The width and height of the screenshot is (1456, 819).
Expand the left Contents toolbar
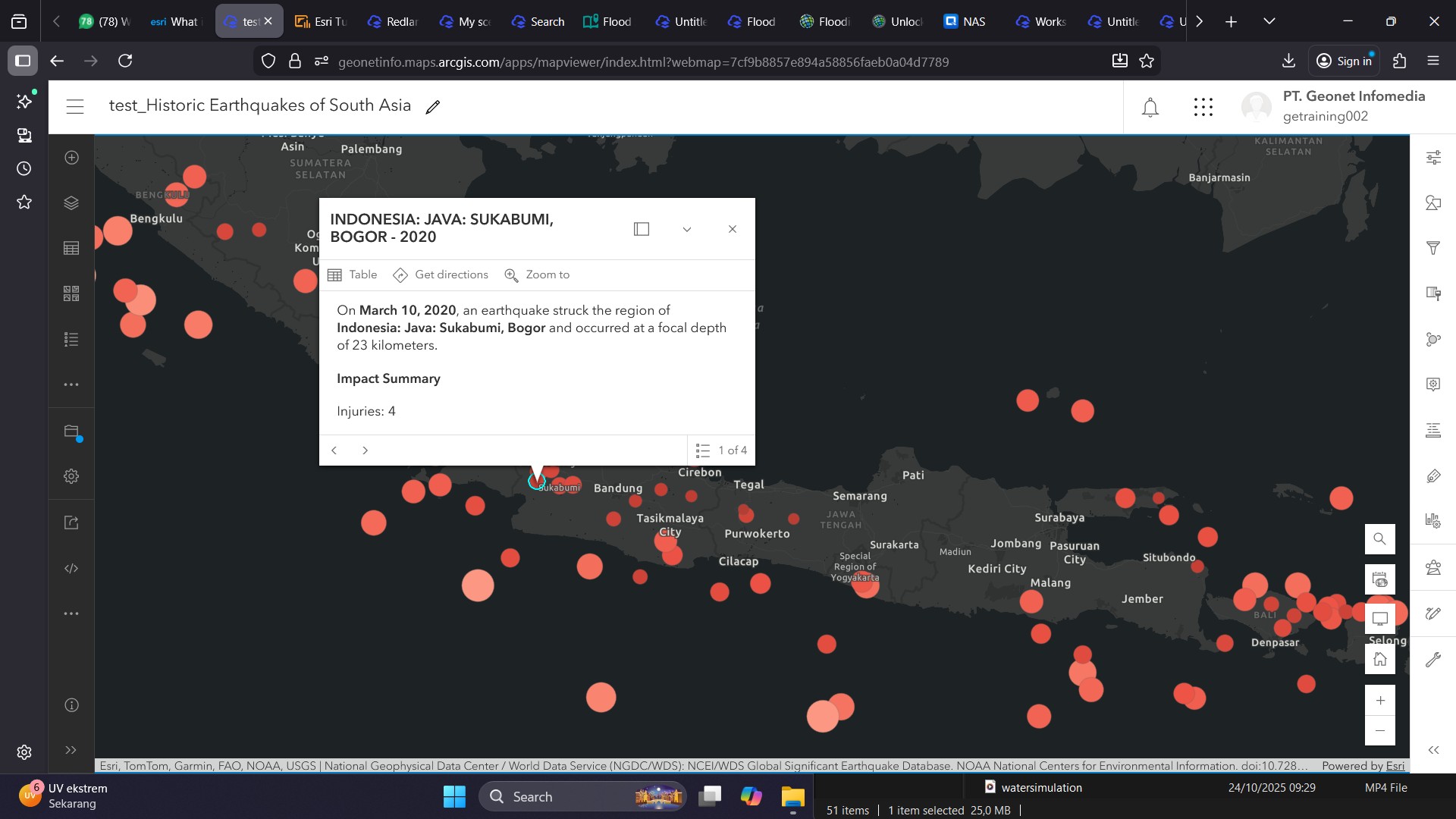[x=71, y=750]
